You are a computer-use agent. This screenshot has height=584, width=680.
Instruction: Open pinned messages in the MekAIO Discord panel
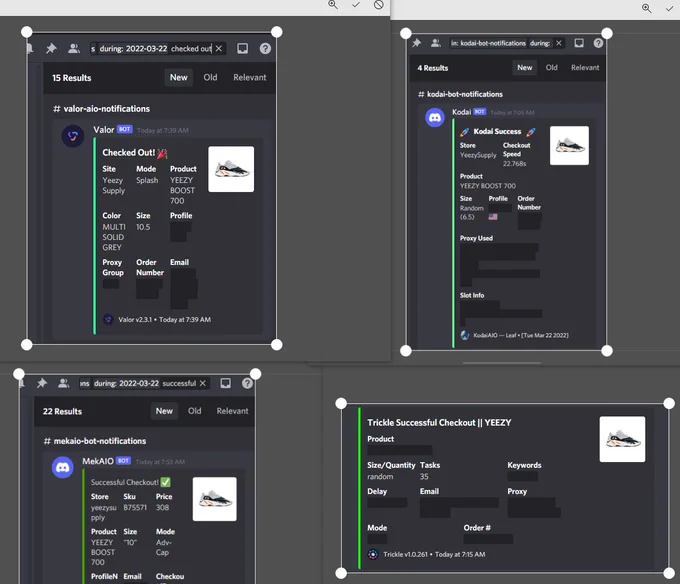pos(42,383)
